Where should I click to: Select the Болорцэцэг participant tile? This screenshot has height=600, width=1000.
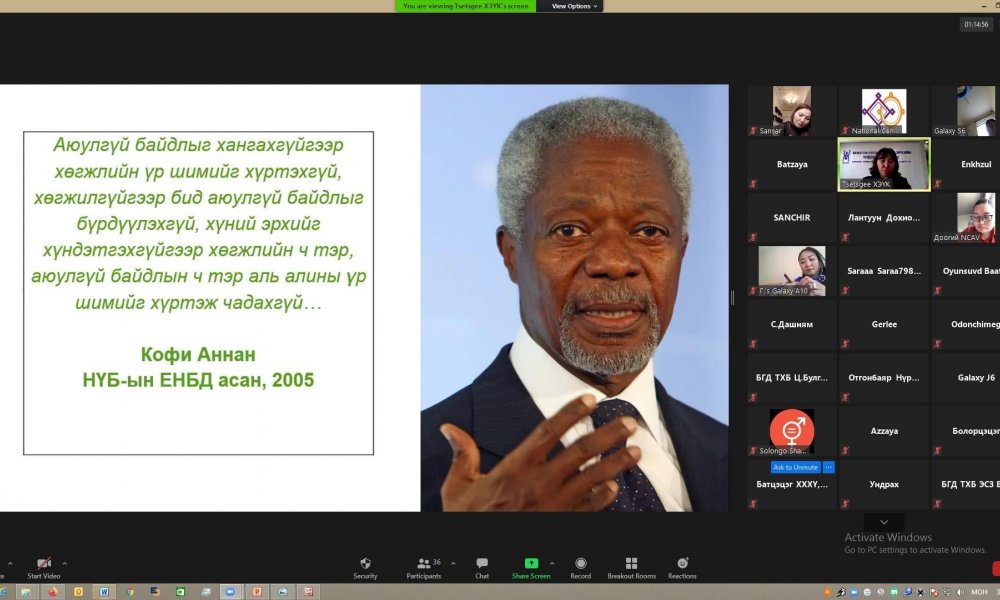point(966,432)
